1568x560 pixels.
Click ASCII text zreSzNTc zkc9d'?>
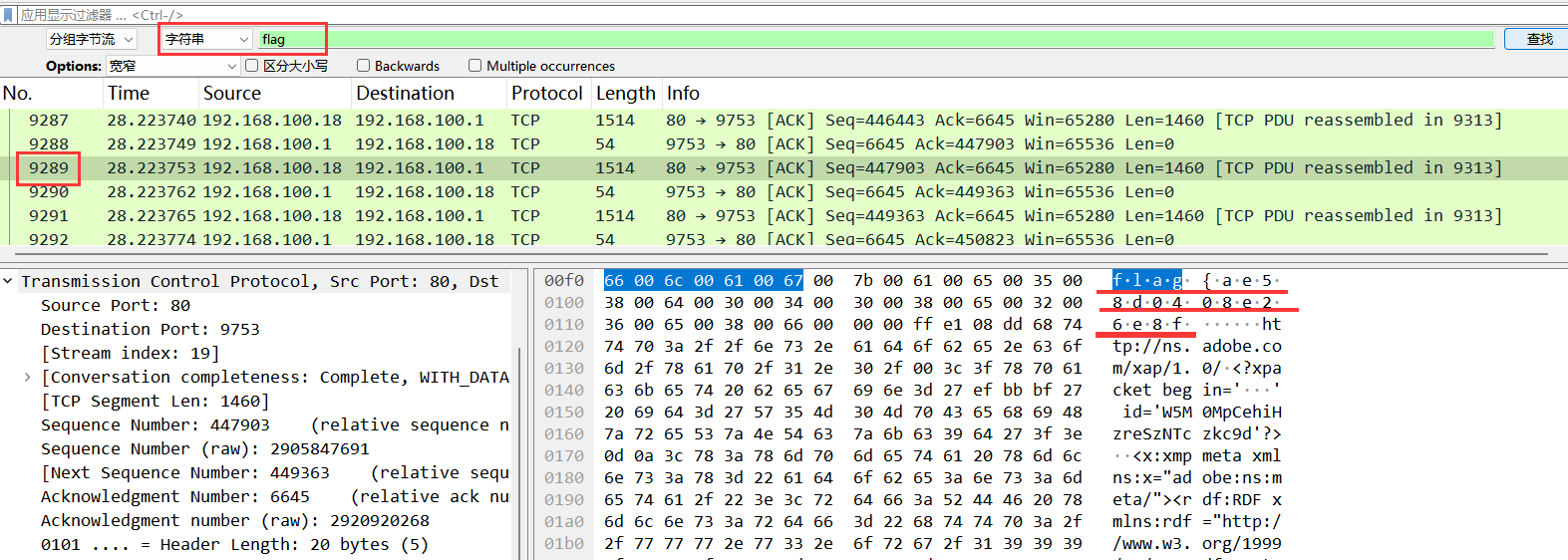point(1197,434)
